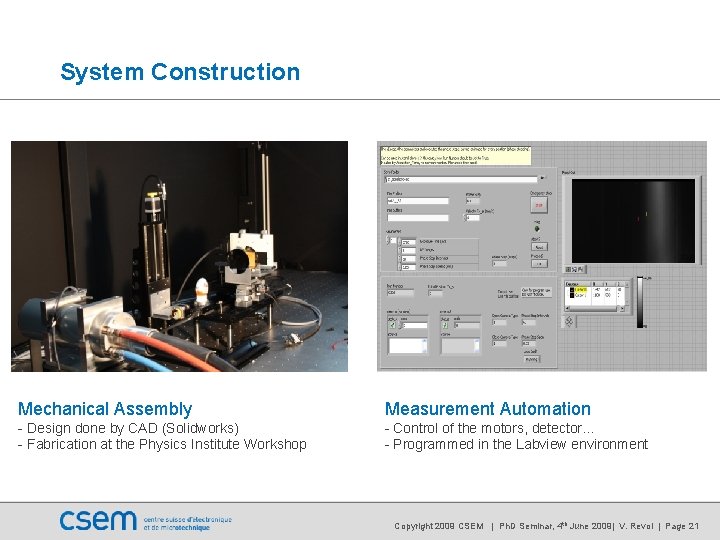Image resolution: width=720 pixels, height=540 pixels.
Task: Click the save path input field
Action: 461,180
